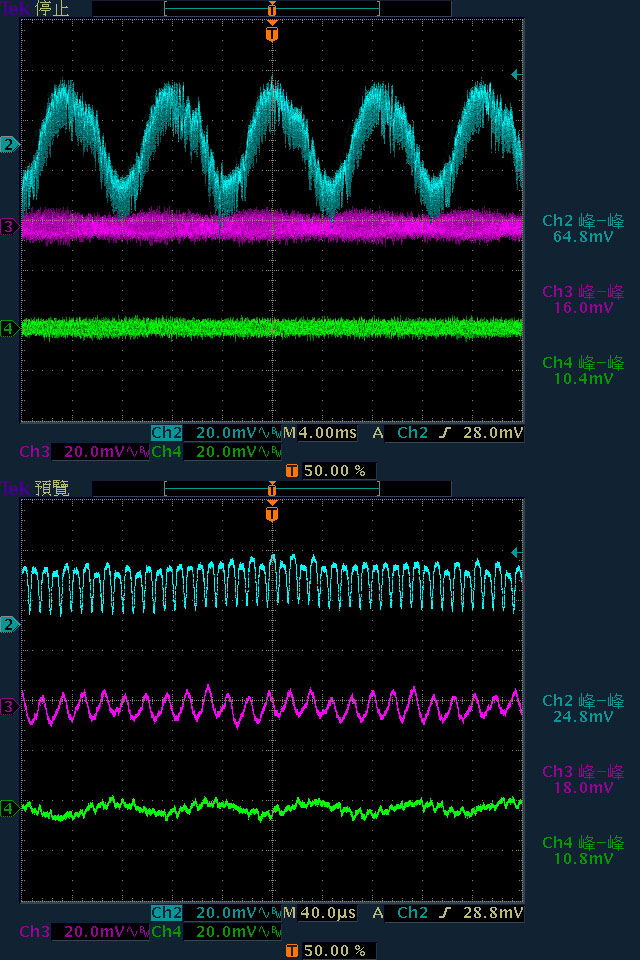Click the Ch3 ground marker in top capture
The image size is (640, 960).
9,227
